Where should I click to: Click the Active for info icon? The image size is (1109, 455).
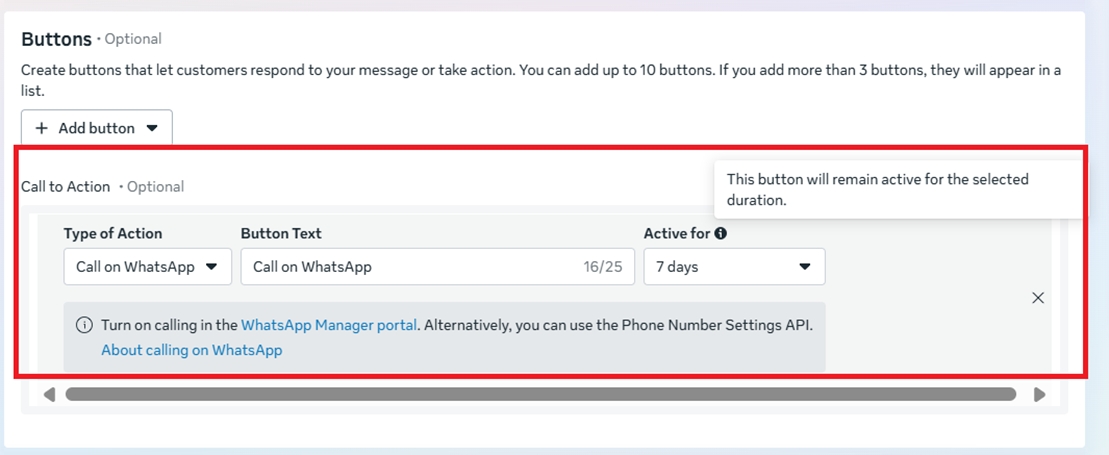click(x=720, y=234)
